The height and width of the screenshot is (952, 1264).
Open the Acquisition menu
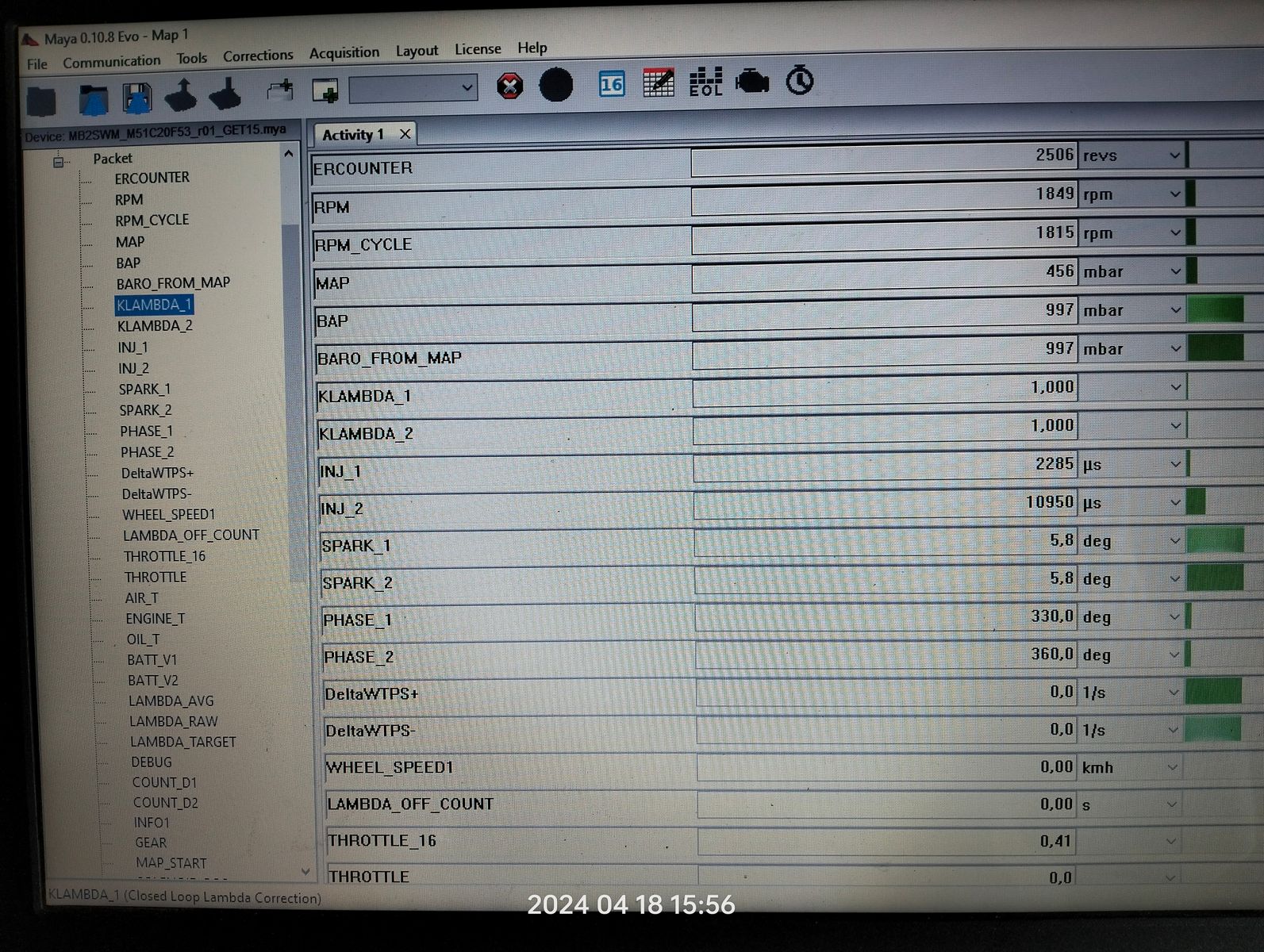point(344,53)
